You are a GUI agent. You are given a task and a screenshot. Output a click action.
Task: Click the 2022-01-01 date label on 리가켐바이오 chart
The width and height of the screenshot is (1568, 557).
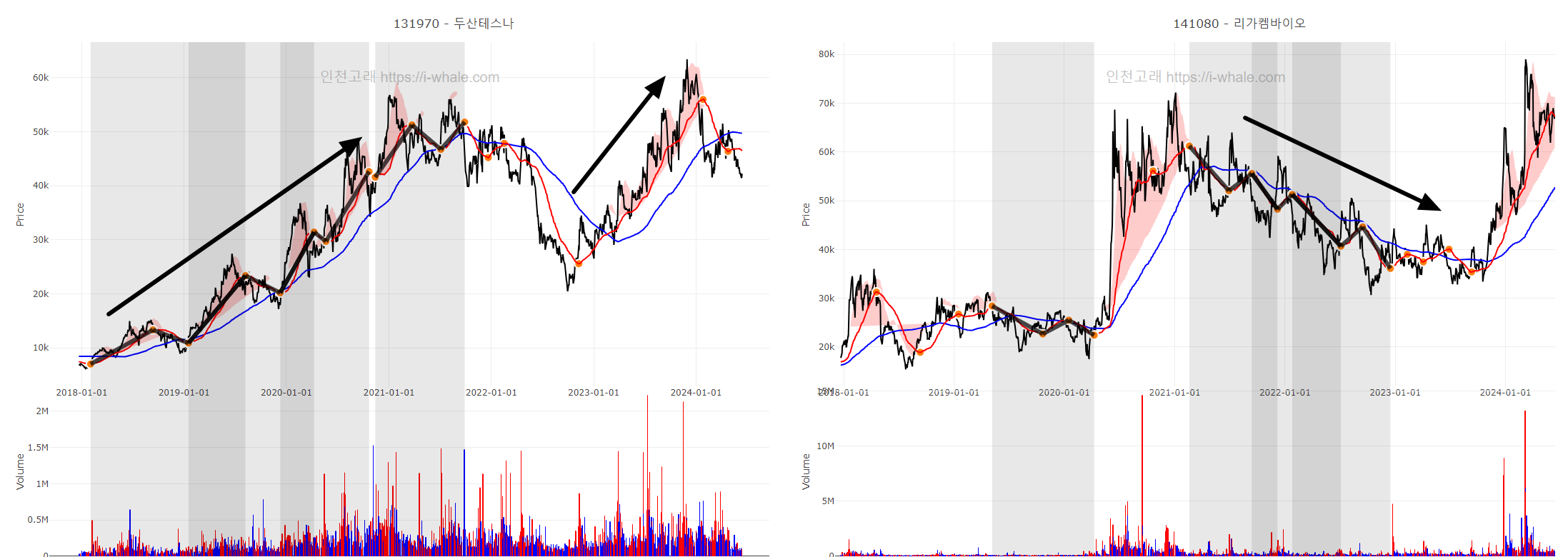click(1284, 393)
